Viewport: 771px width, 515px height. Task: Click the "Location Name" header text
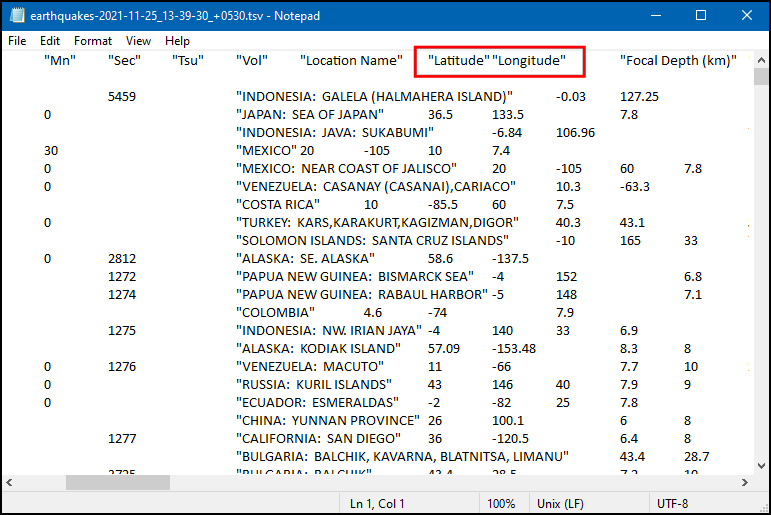point(351,60)
